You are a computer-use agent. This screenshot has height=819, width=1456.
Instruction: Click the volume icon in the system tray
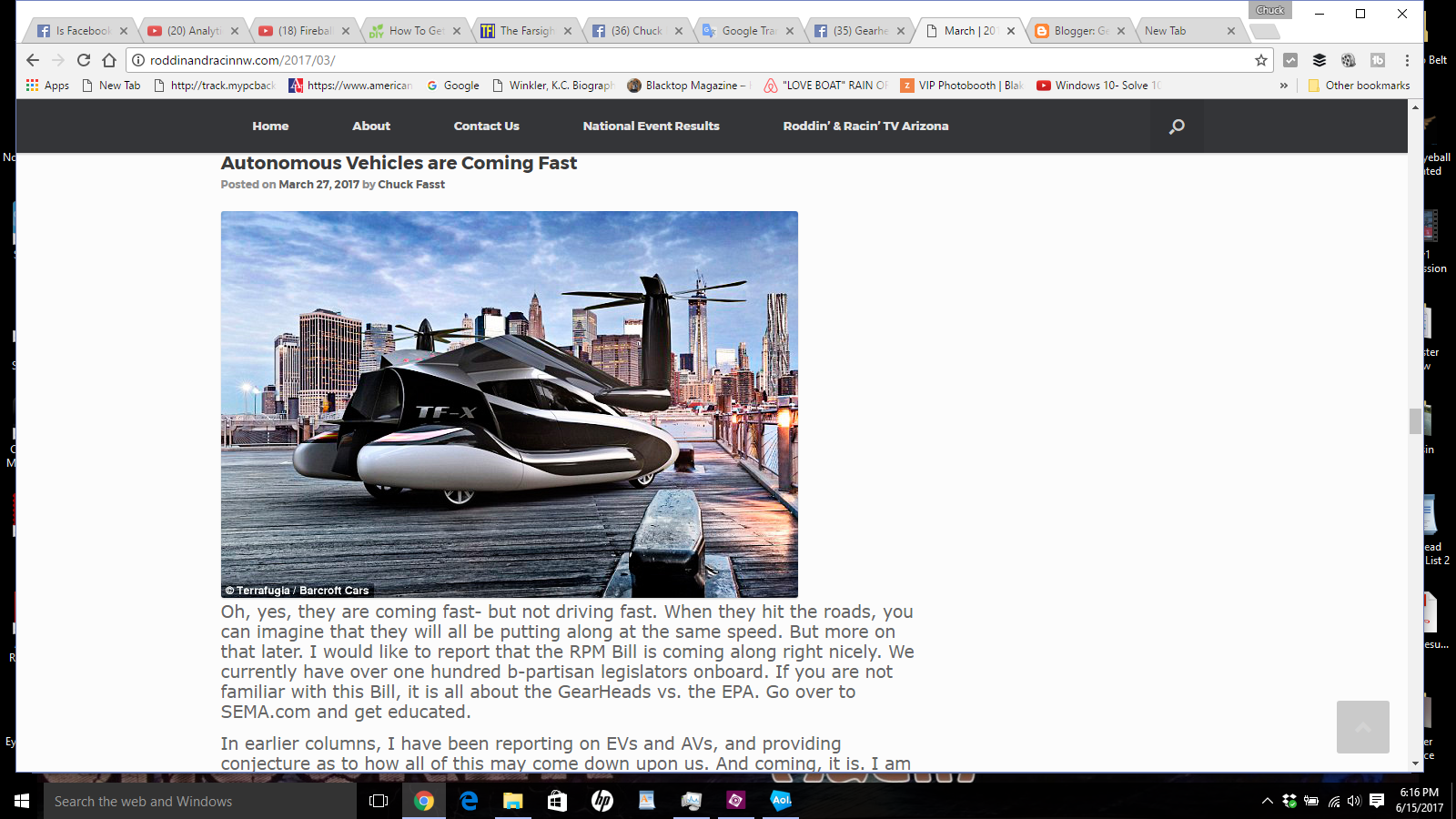point(1354,802)
